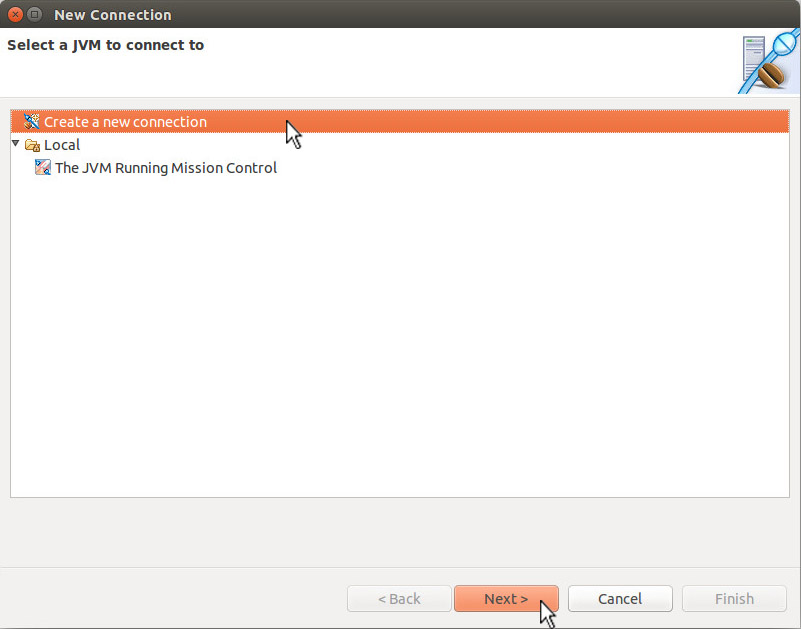Image resolution: width=801 pixels, height=629 pixels.
Task: Click the disabled Finish button
Action: [x=734, y=598]
